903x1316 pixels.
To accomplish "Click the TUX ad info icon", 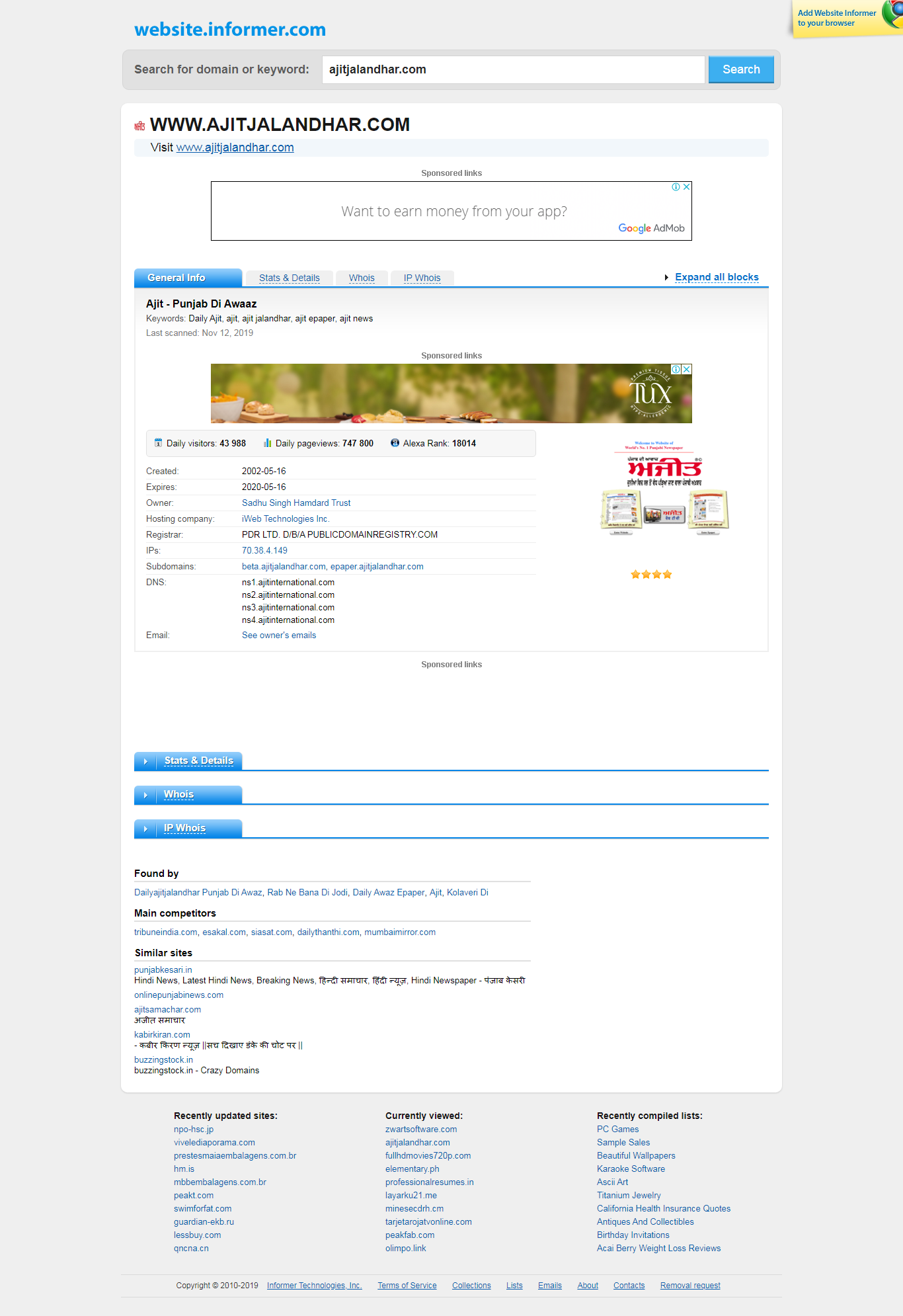I will click(676, 369).
